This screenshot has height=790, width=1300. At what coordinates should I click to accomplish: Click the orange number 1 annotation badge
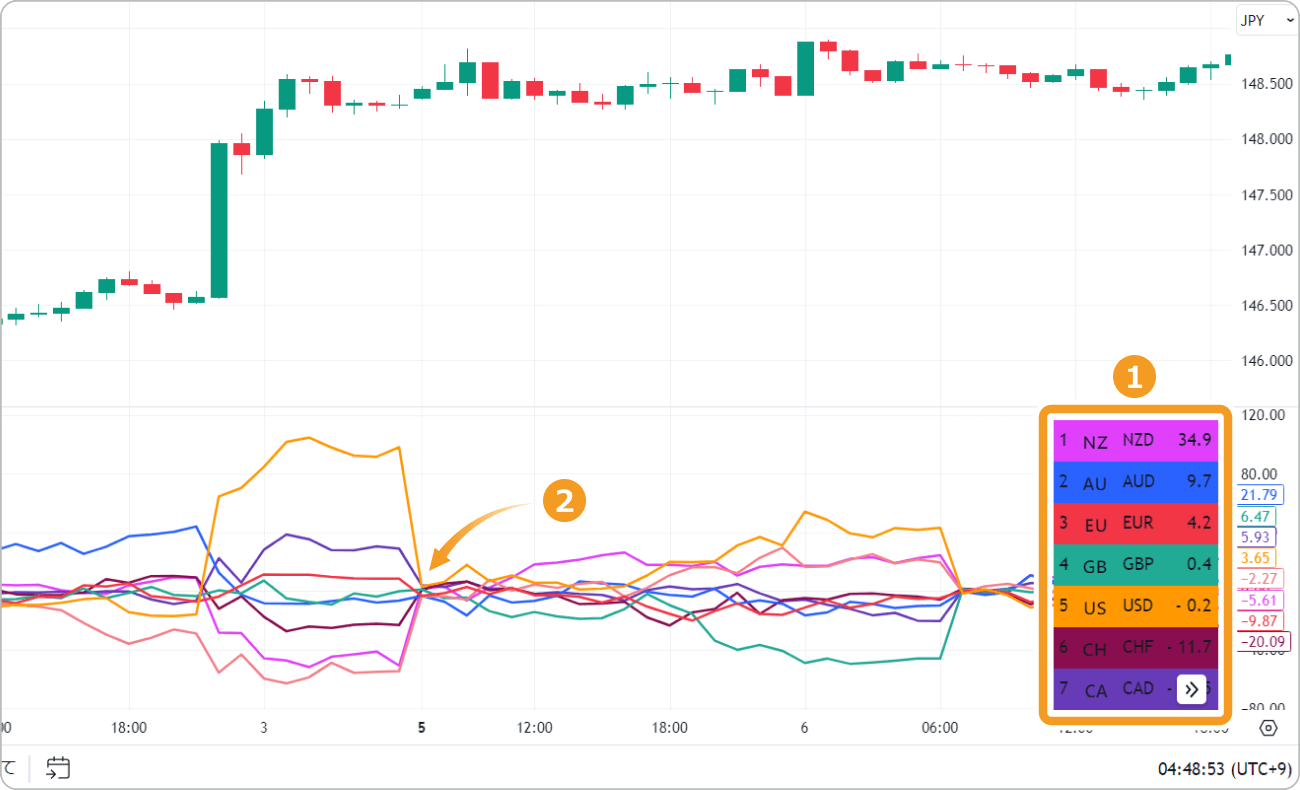(1133, 377)
